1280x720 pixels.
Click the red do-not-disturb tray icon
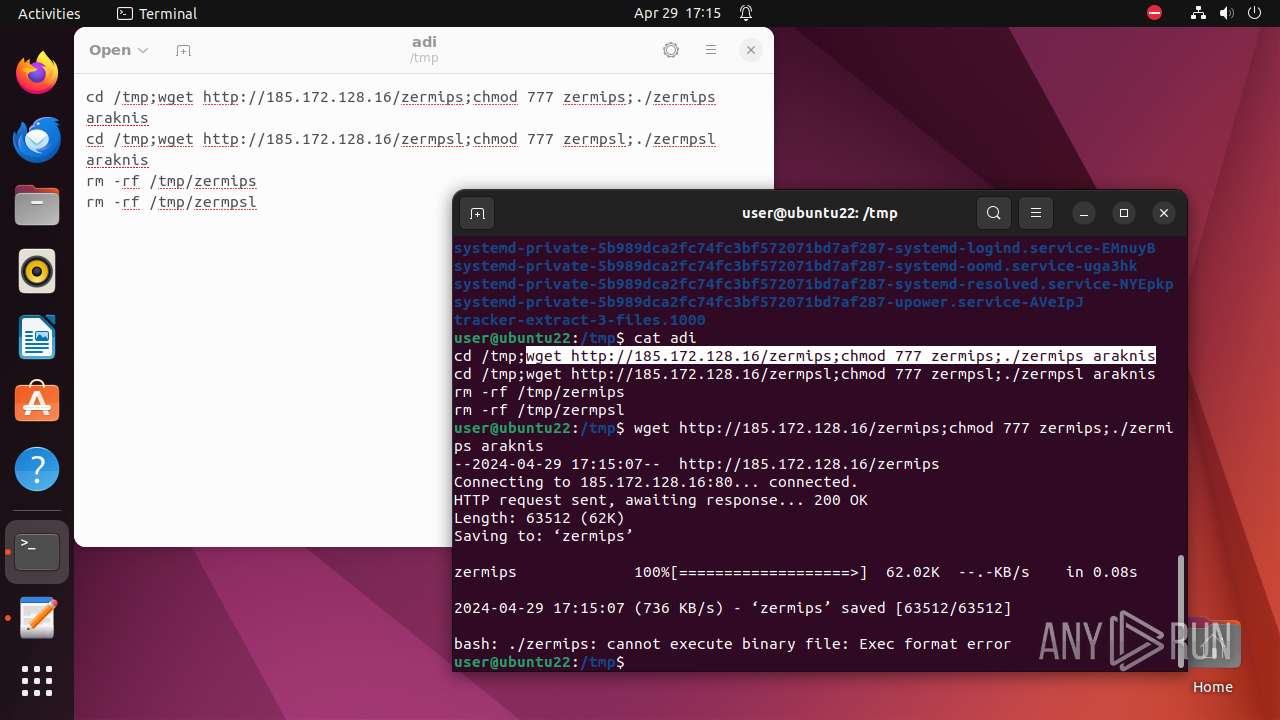[1154, 13]
